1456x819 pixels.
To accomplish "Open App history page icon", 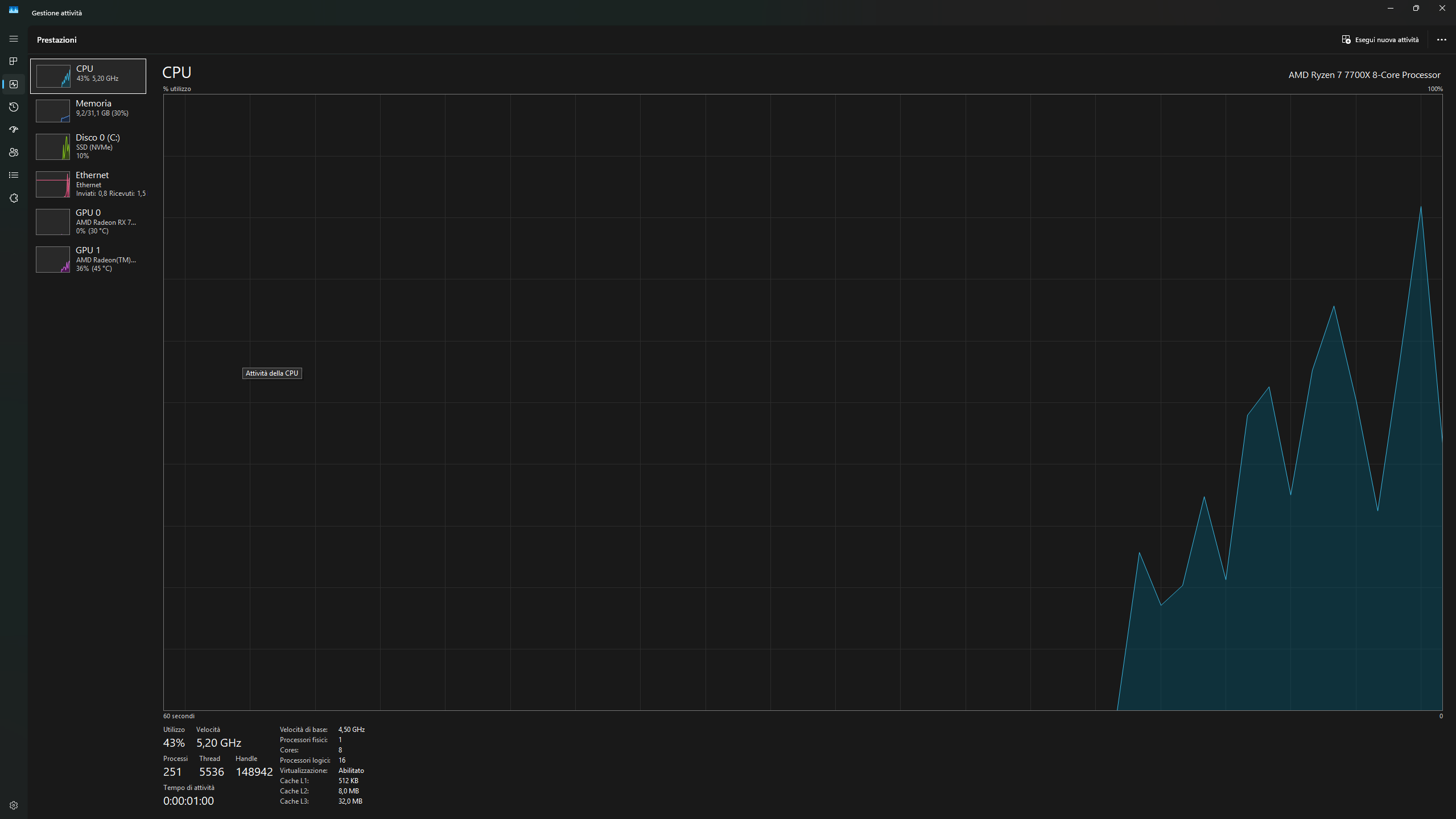I will [14, 107].
